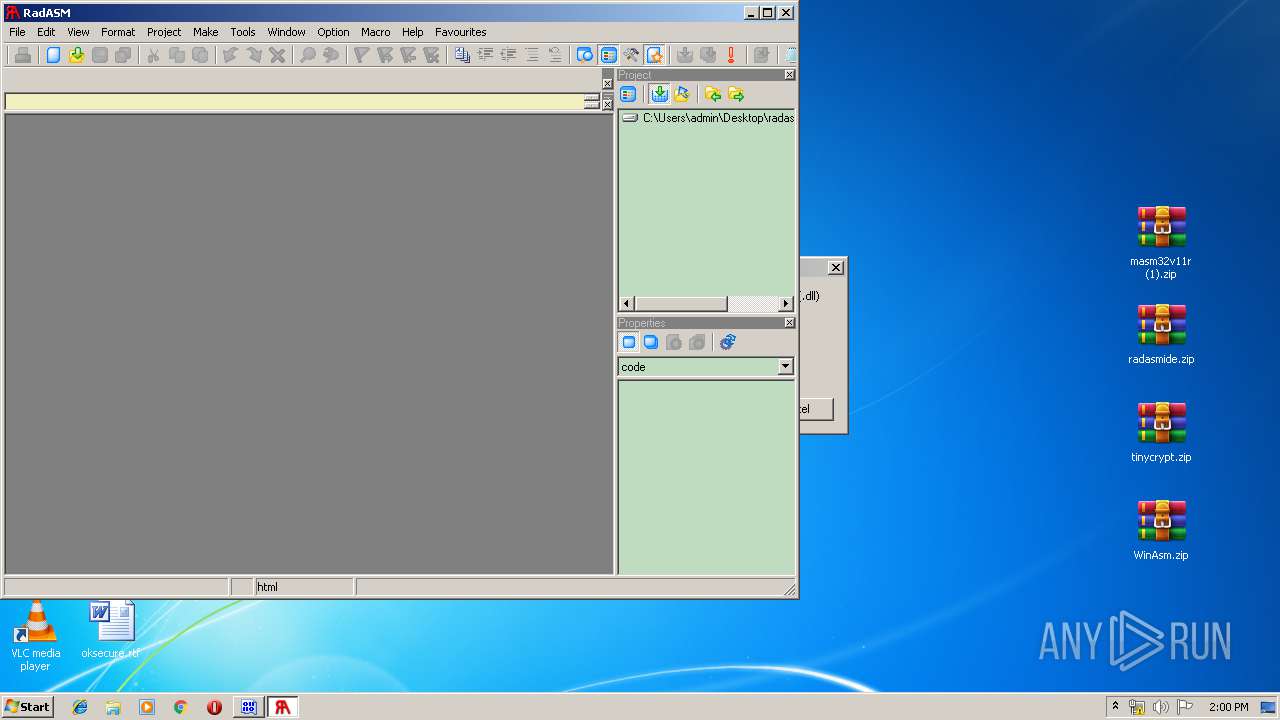Click the volume speaker tray icon

point(1161,707)
